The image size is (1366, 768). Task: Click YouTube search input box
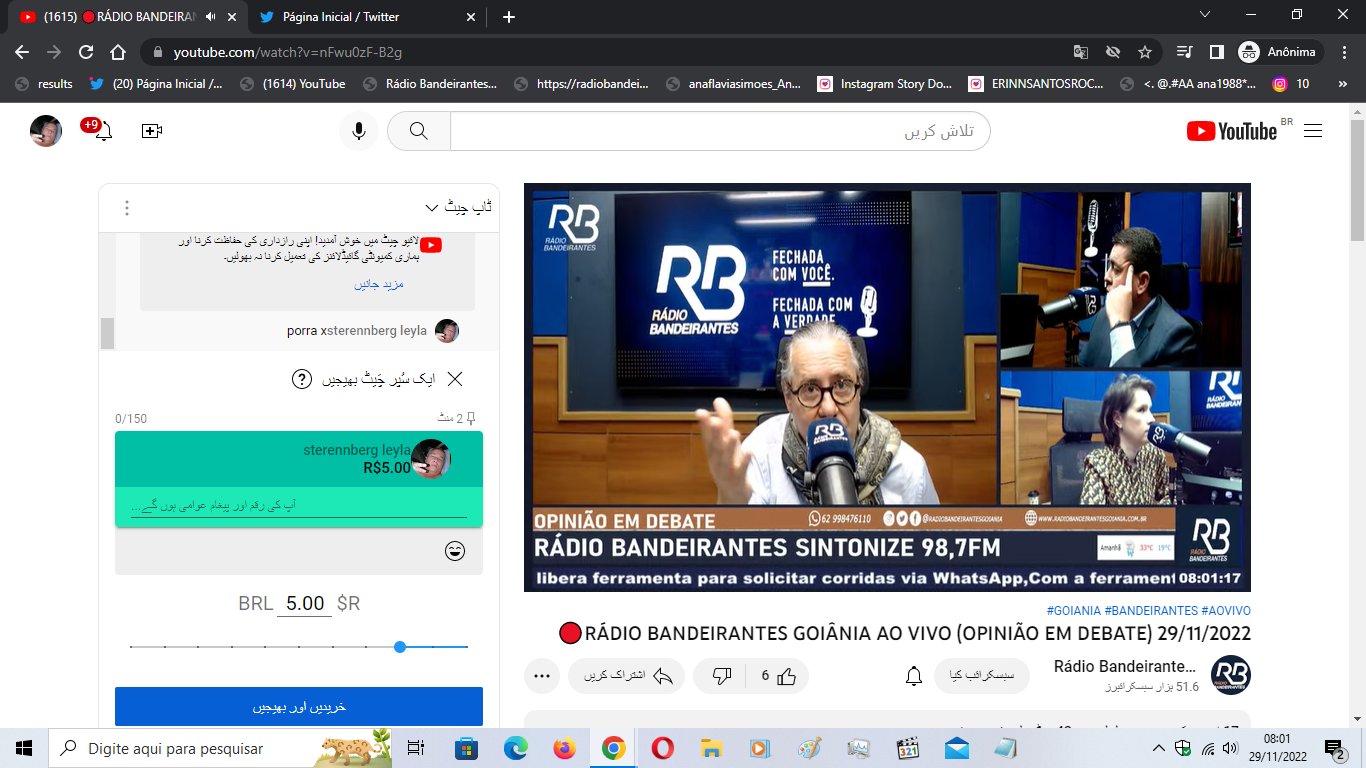pyautogui.click(x=720, y=131)
